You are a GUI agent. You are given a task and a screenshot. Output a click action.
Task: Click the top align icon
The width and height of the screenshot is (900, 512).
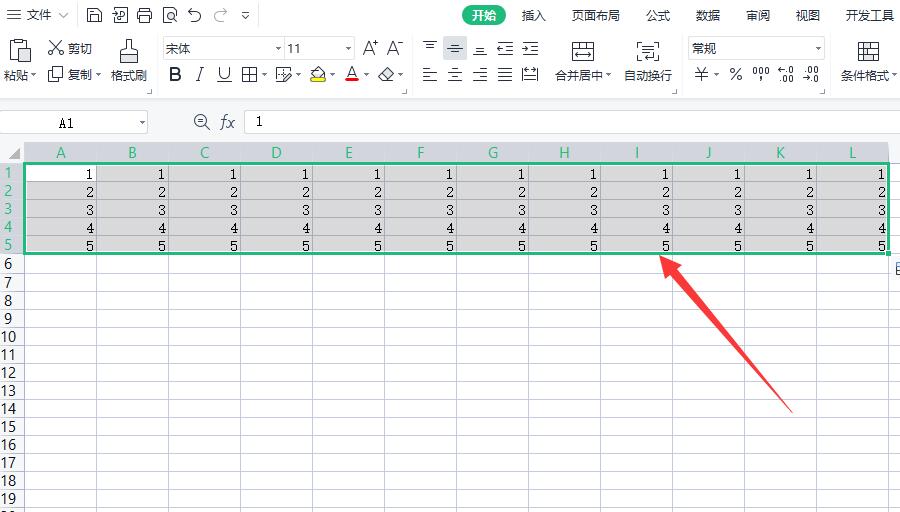pos(430,48)
